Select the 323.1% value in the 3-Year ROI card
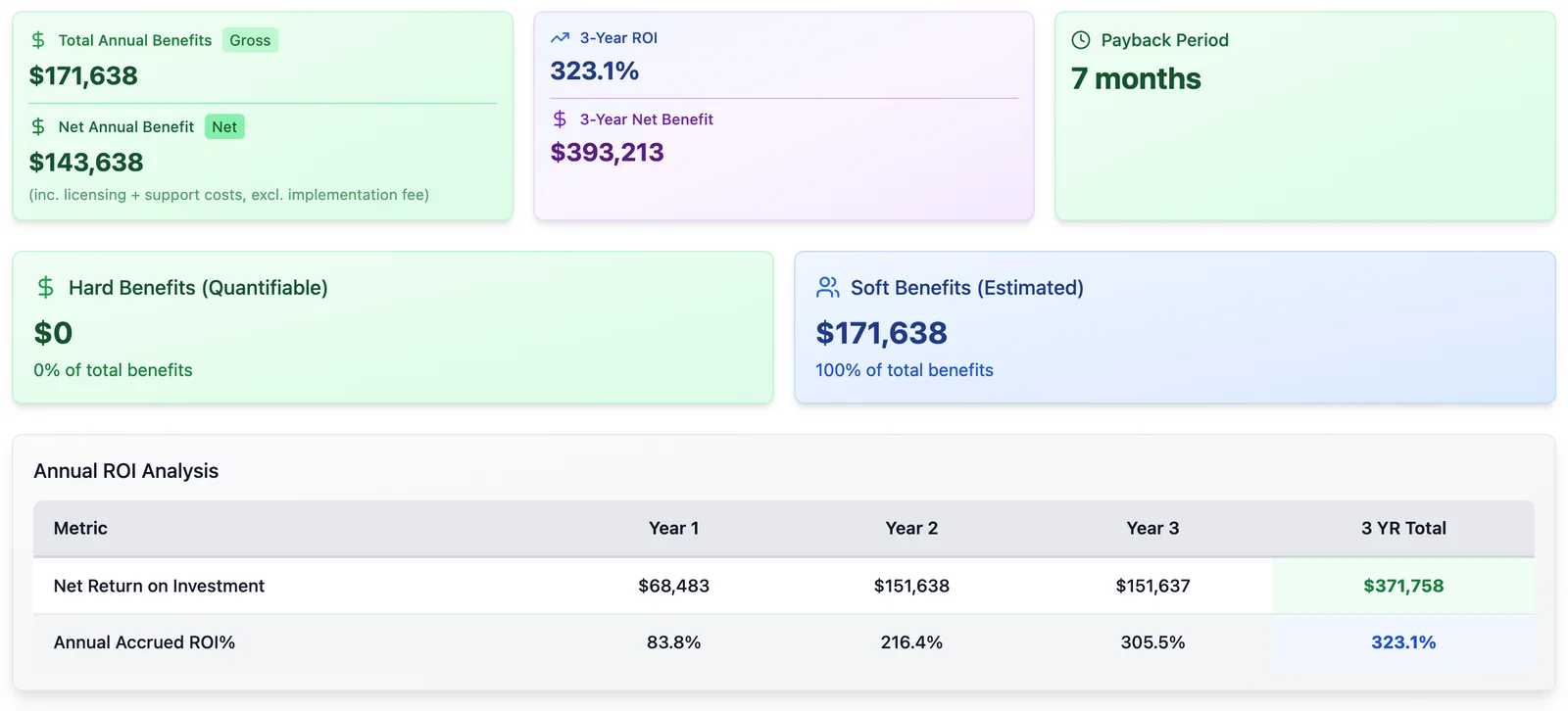Screen dimensions: 1568x711 pyautogui.click(x=595, y=71)
